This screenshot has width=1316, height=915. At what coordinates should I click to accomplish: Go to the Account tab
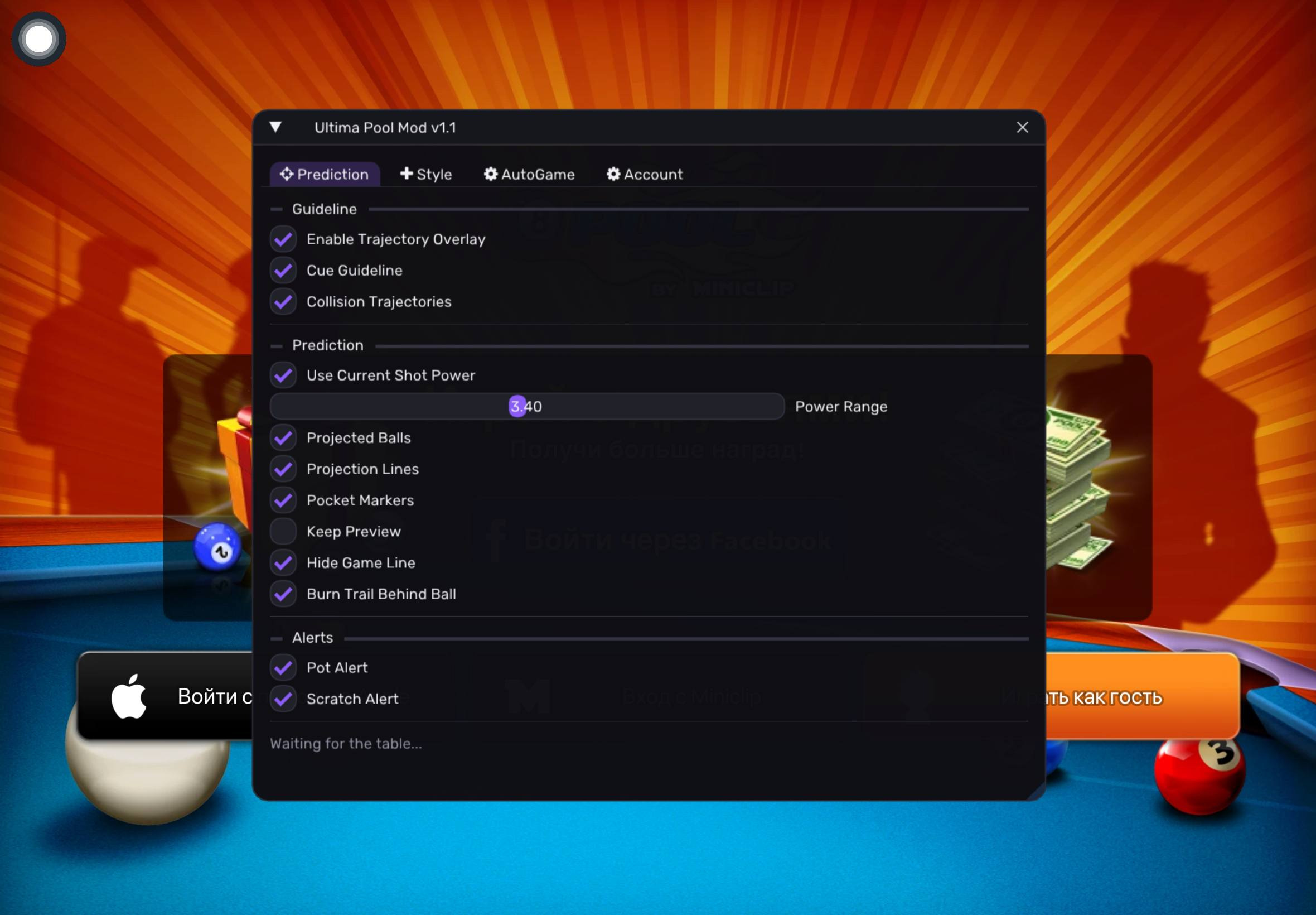click(645, 174)
